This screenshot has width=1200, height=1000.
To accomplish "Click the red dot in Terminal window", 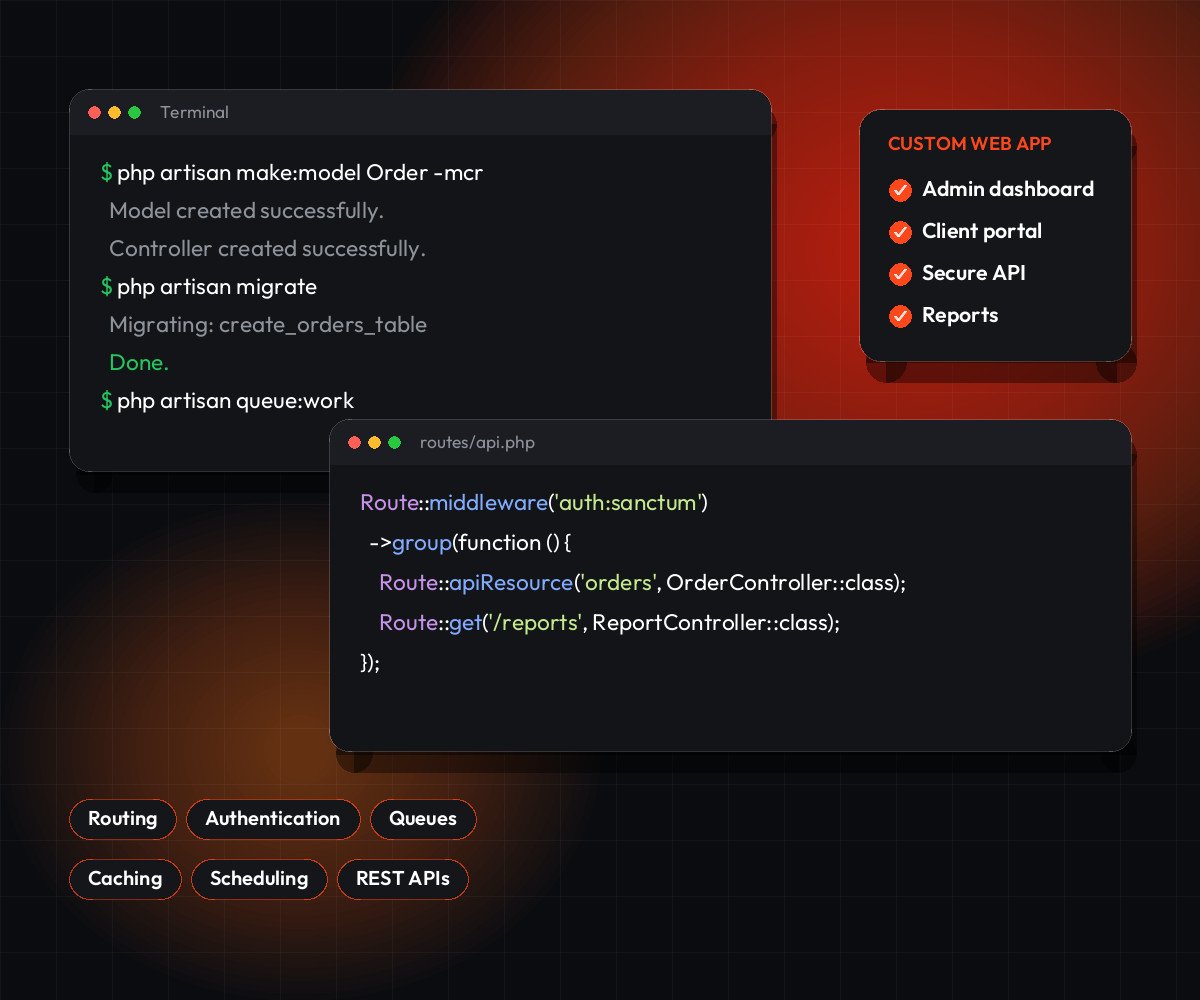I will coord(95,113).
